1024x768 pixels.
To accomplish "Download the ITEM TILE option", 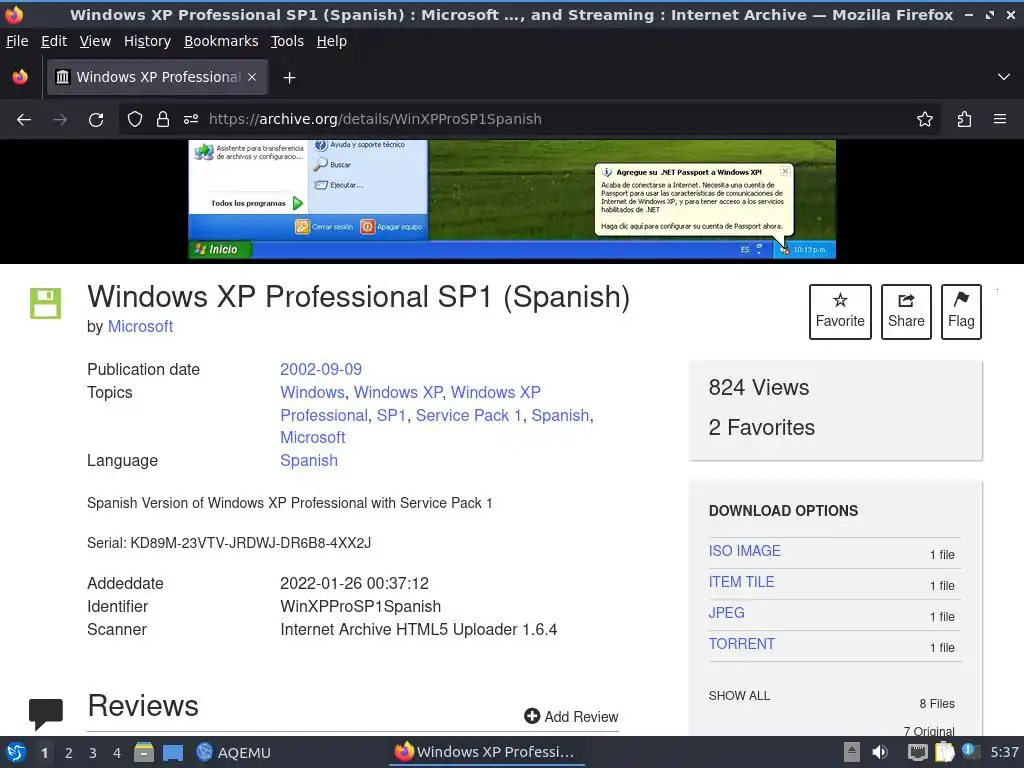I will tap(741, 582).
